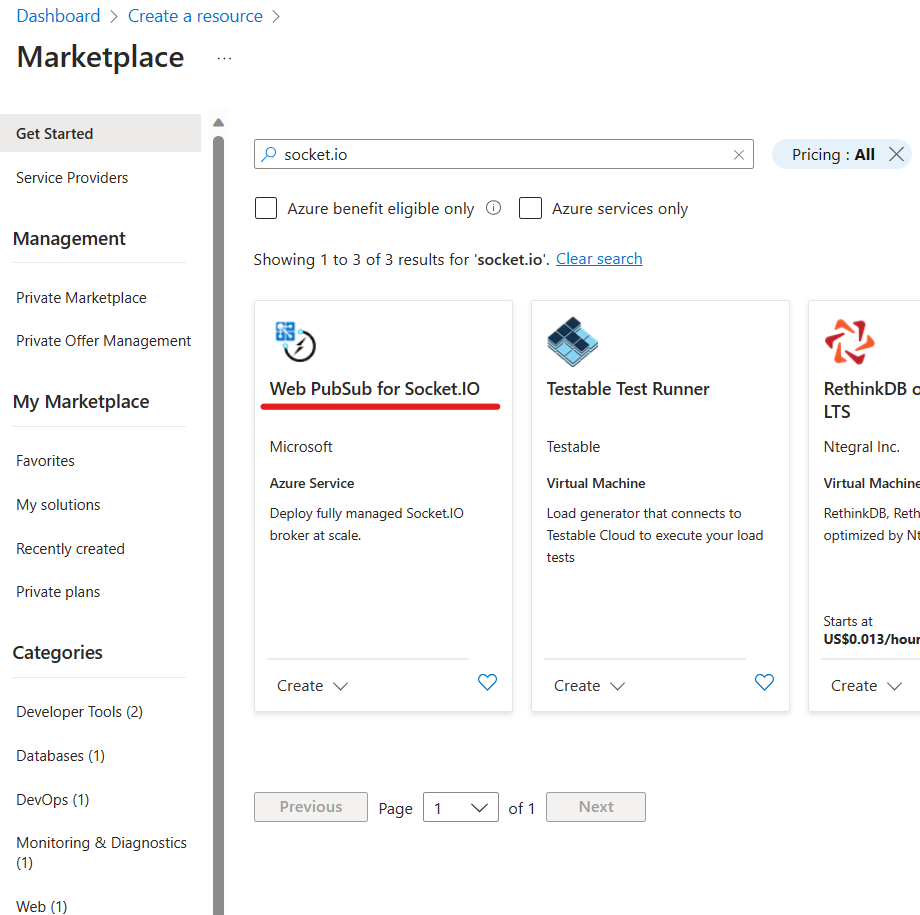Click the Clear search link
Screen dimensions: 920x915
tap(598, 258)
